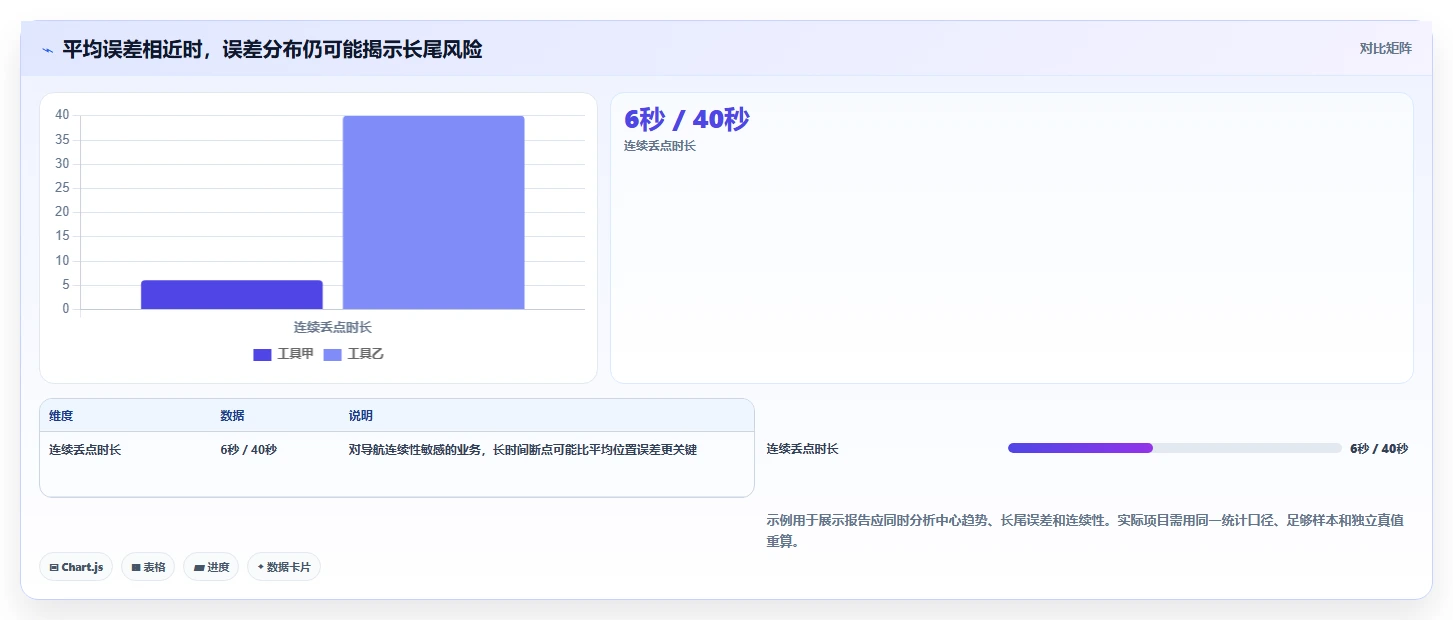Click the large 6秒 / 40秒 card value
The width and height of the screenshot is (1453, 620).
pyautogui.click(x=686, y=119)
